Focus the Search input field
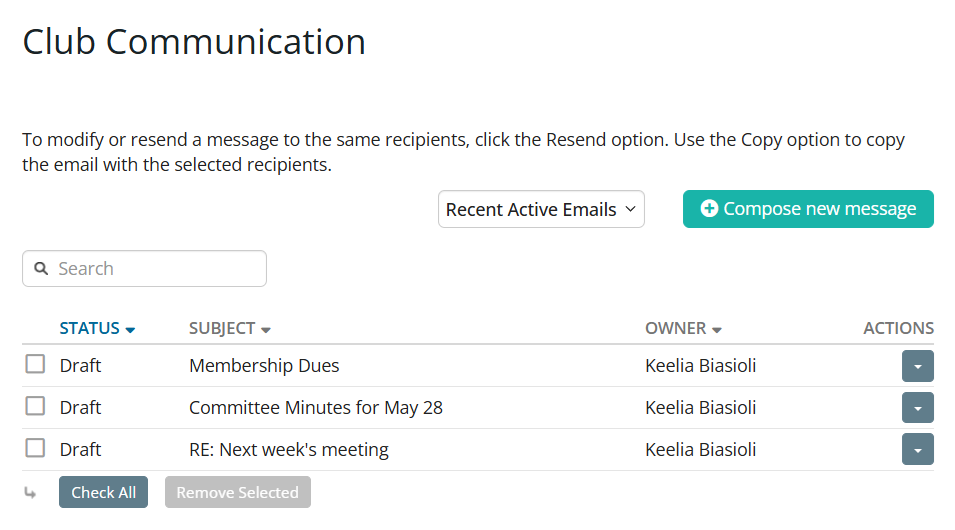 tap(155, 269)
